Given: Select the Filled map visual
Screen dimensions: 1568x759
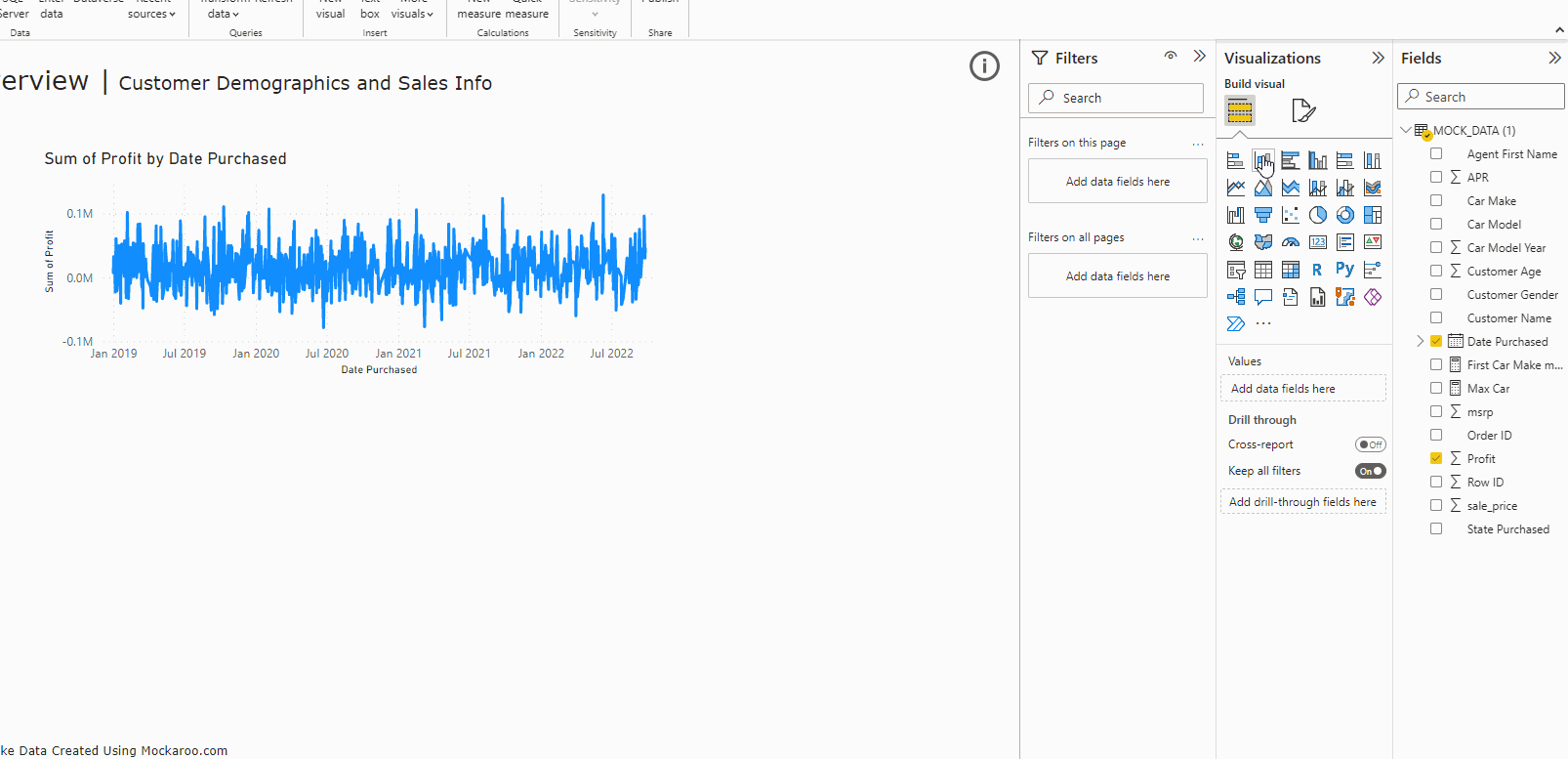Looking at the screenshot, I should pos(1263,242).
